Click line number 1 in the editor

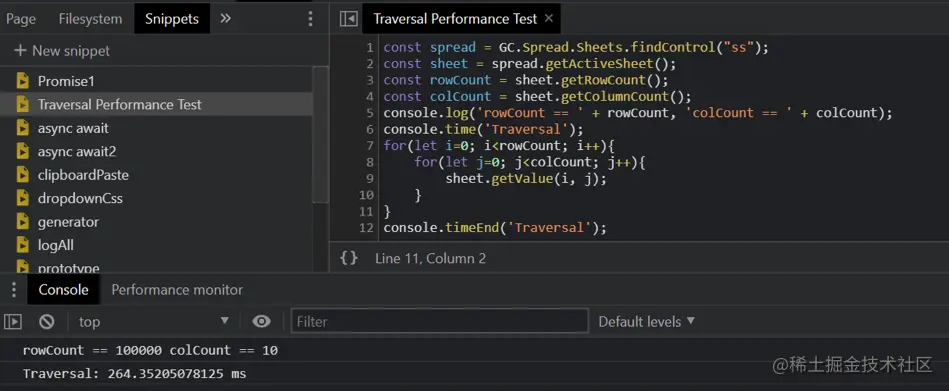pos(370,47)
